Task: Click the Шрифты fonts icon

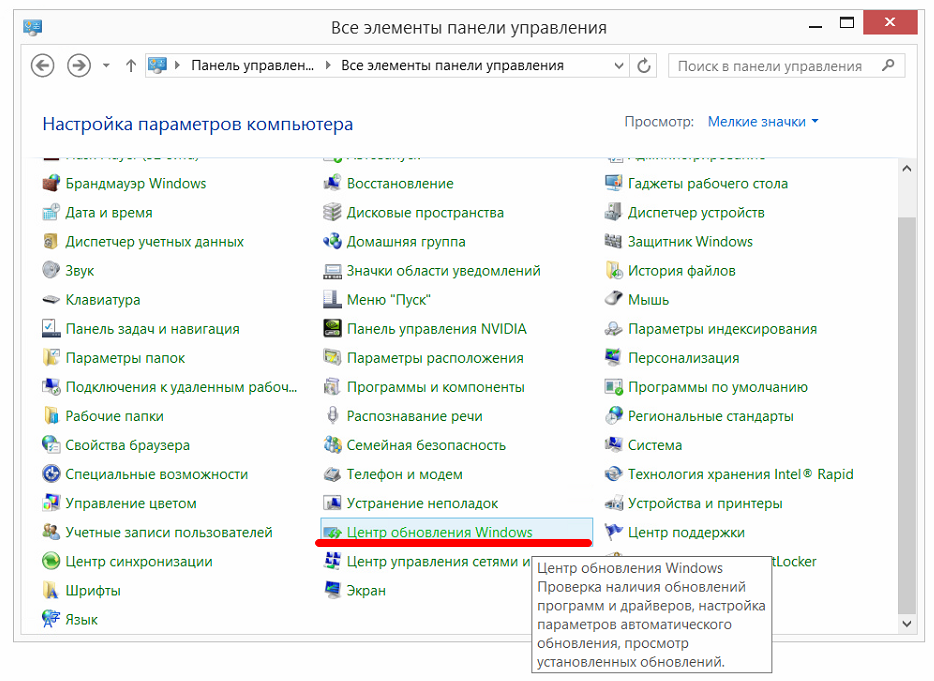Action: click(x=52, y=591)
